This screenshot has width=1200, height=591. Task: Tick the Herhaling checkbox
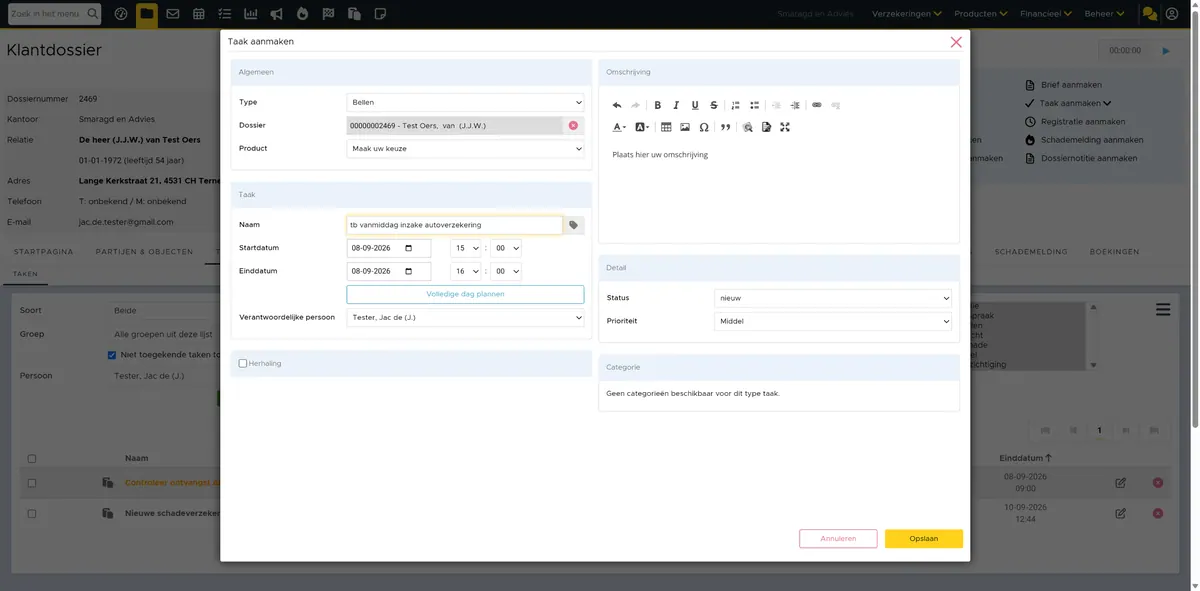tap(243, 363)
